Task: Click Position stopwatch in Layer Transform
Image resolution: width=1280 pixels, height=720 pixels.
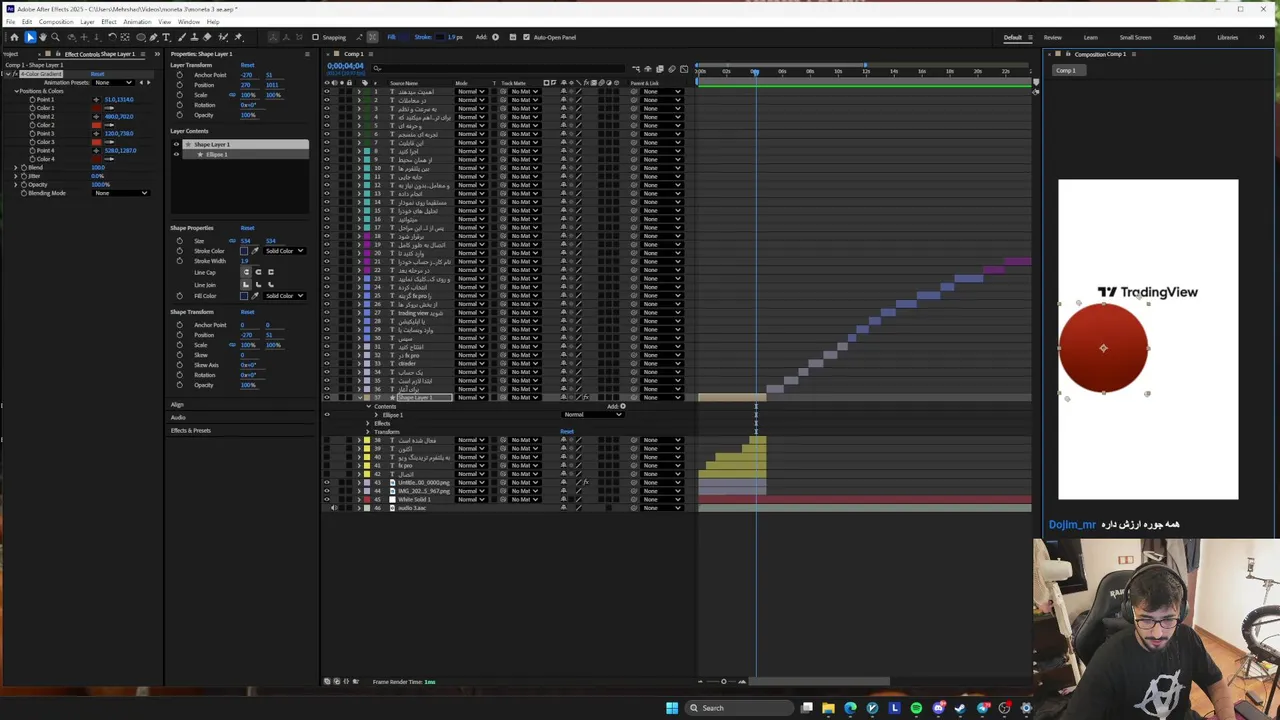Action: point(180,85)
